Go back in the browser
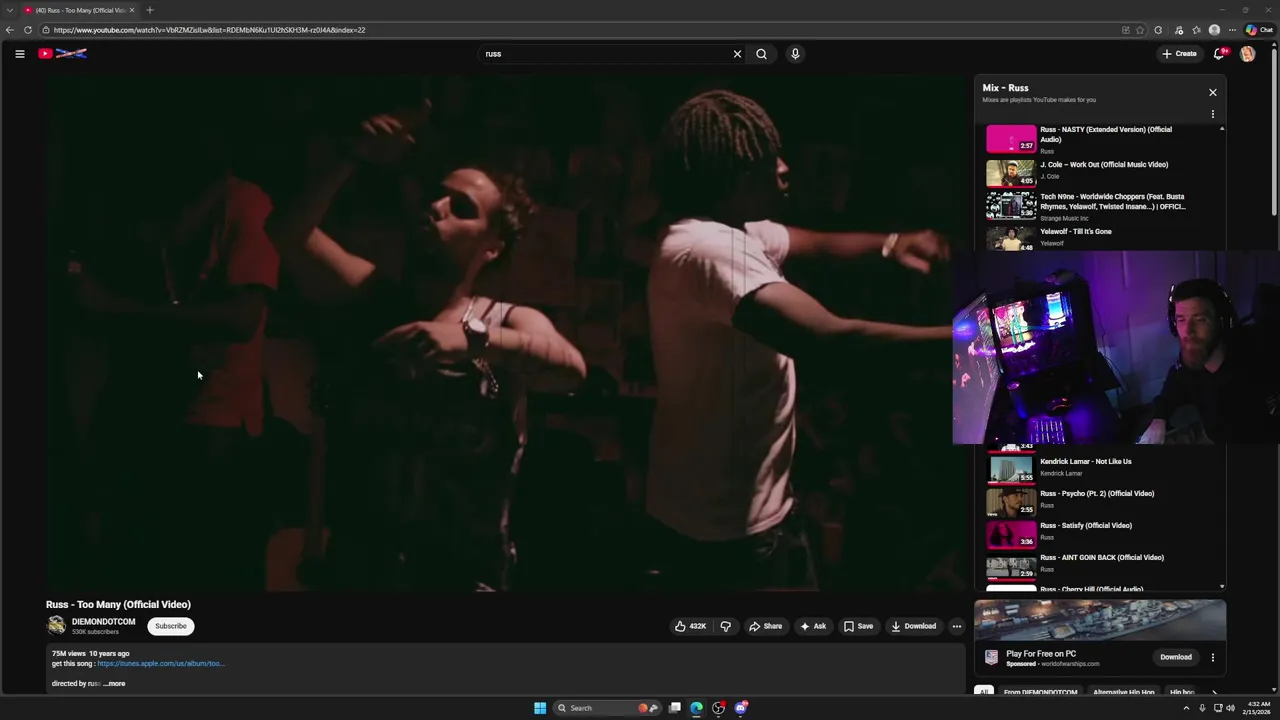 [10, 30]
